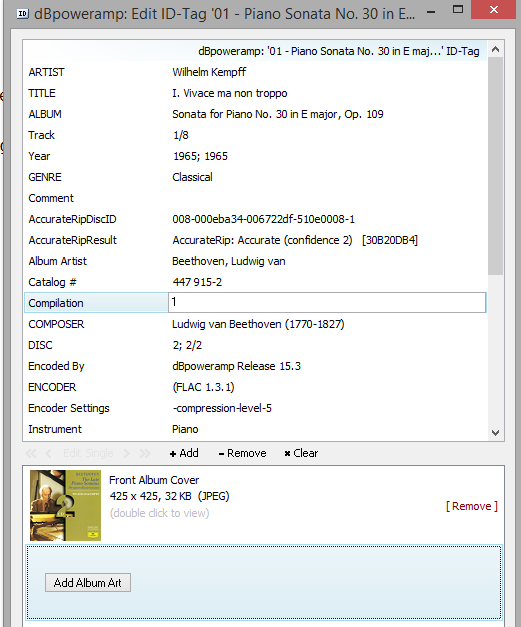The height and width of the screenshot is (627, 521).
Task: Jump to last file with double-right arrows
Action: coord(145,453)
